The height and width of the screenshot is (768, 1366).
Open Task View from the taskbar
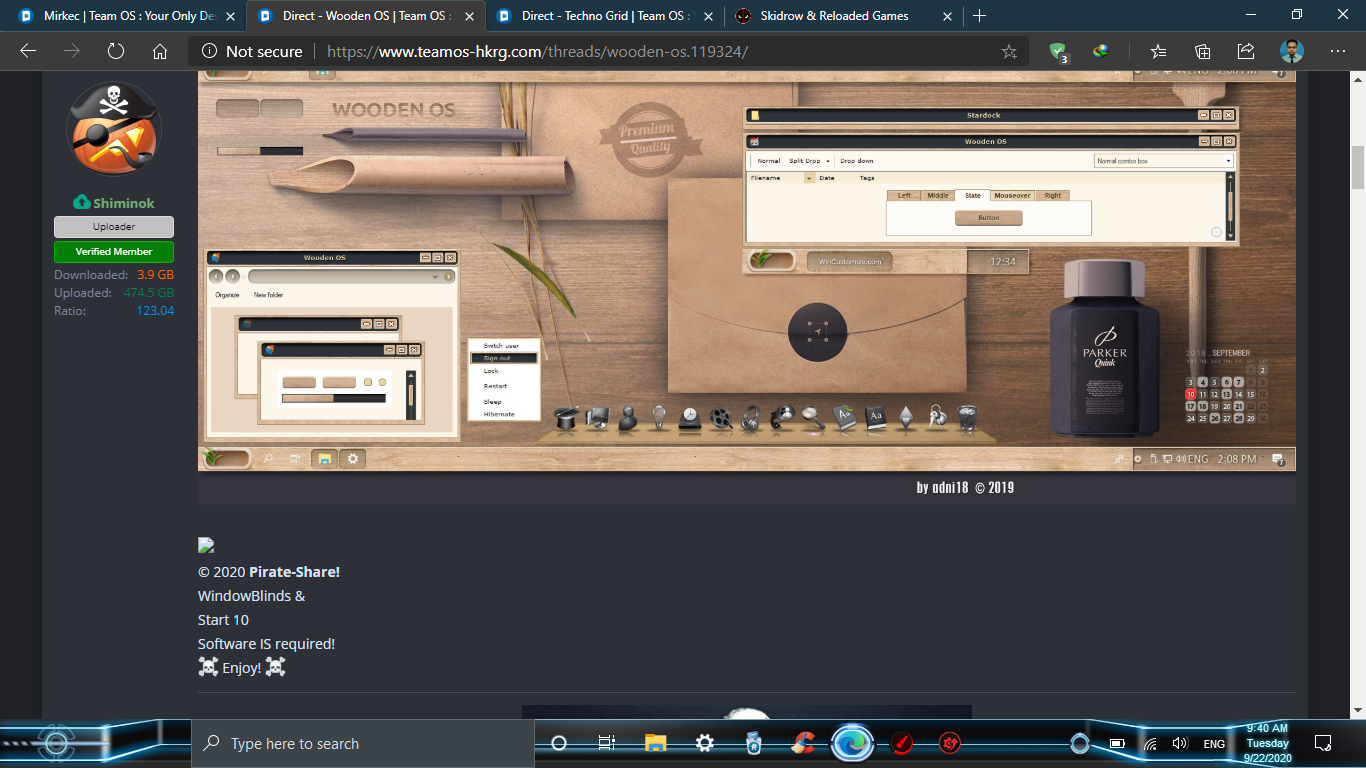click(x=606, y=743)
